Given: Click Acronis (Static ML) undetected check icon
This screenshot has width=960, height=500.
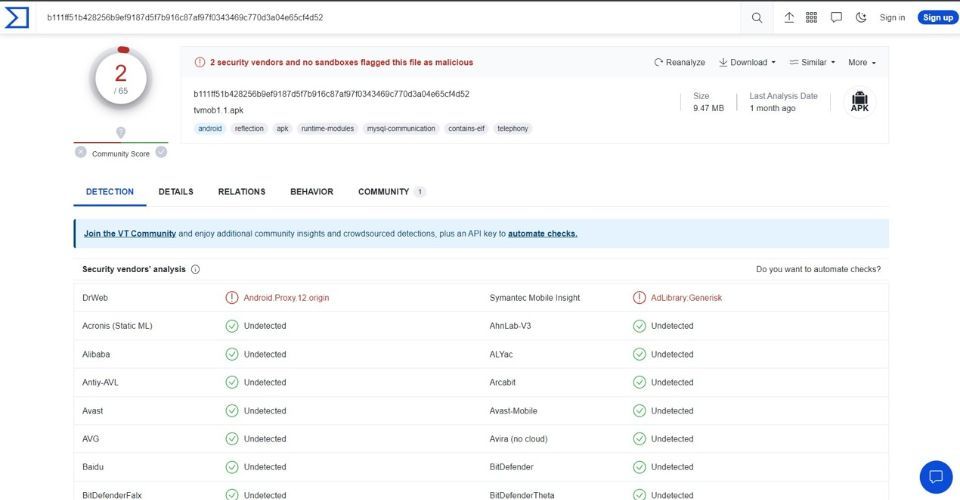Looking at the screenshot, I should tap(231, 326).
